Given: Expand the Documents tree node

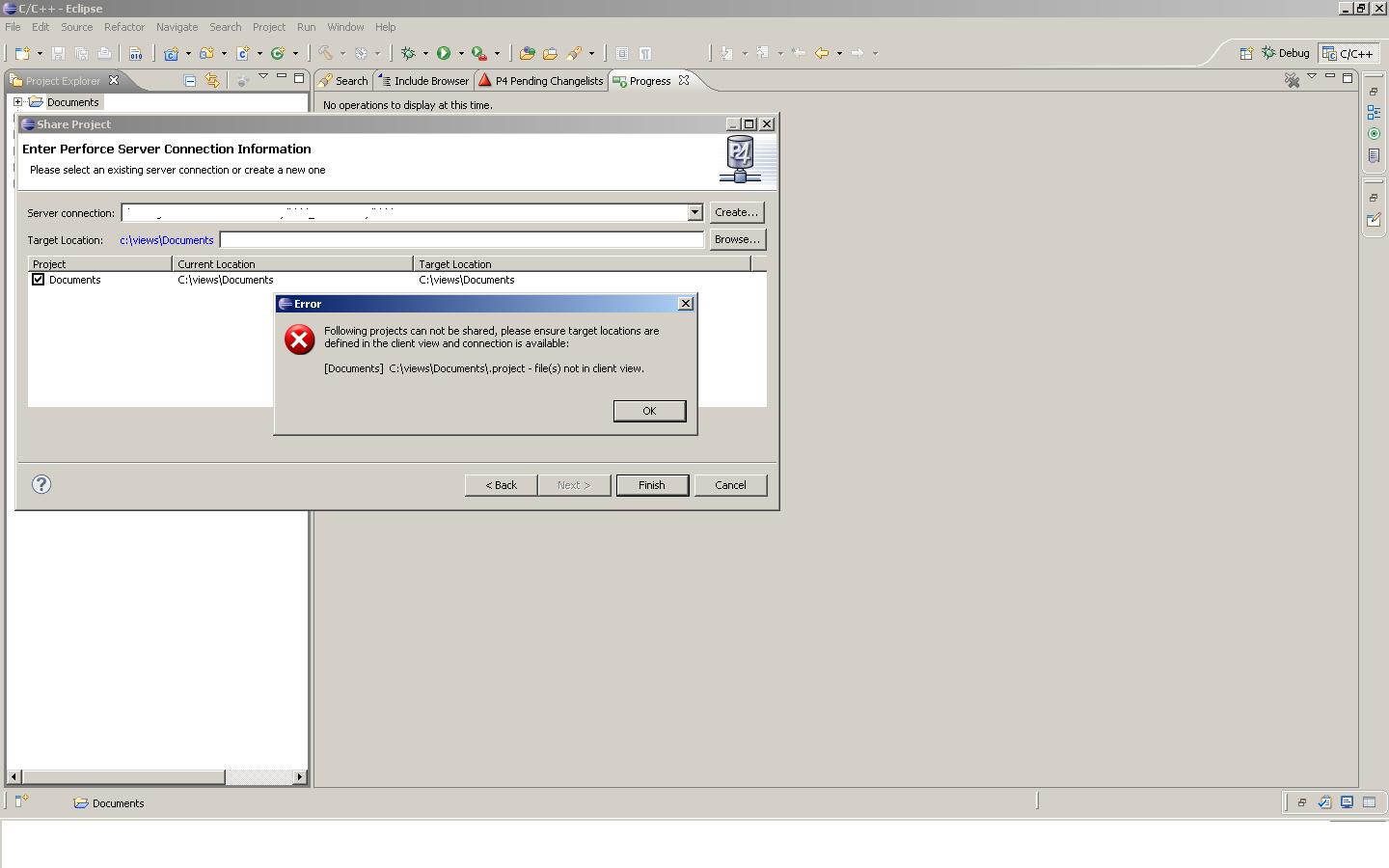Looking at the screenshot, I should point(17,102).
